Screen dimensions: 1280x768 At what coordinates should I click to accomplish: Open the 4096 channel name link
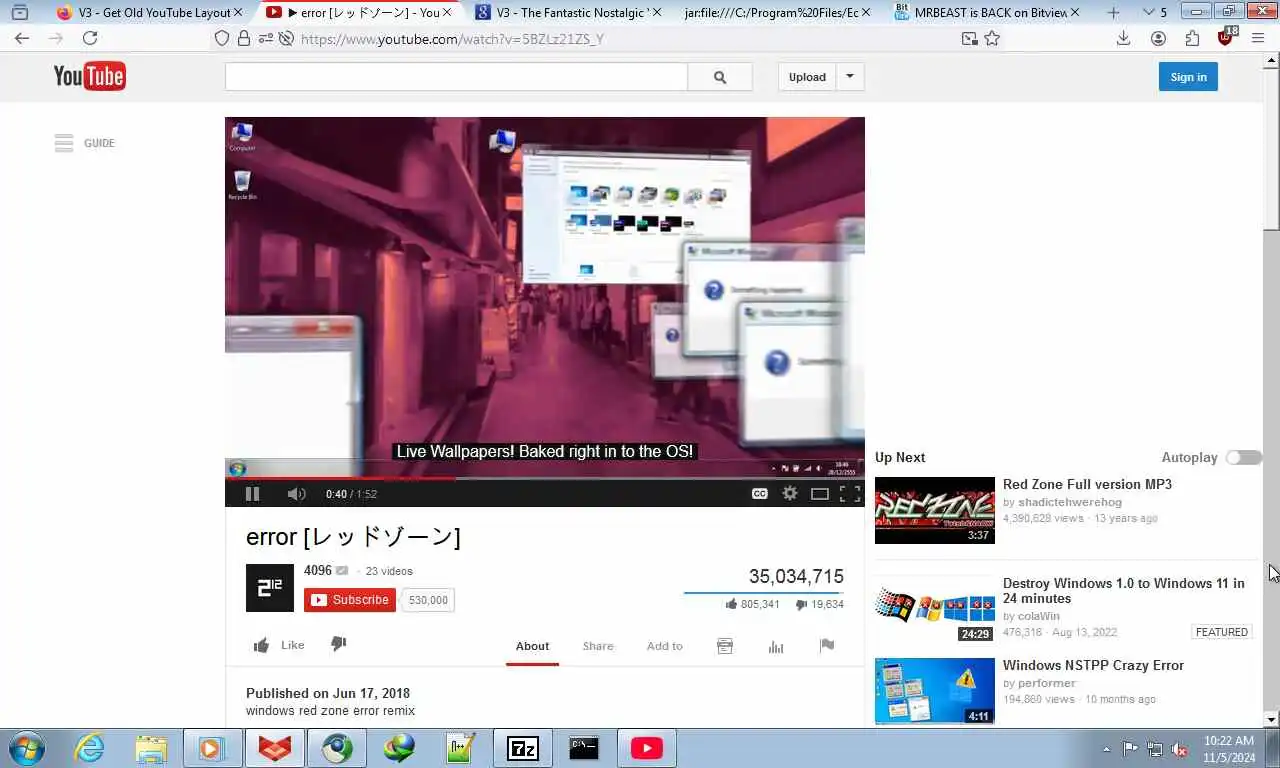click(318, 571)
